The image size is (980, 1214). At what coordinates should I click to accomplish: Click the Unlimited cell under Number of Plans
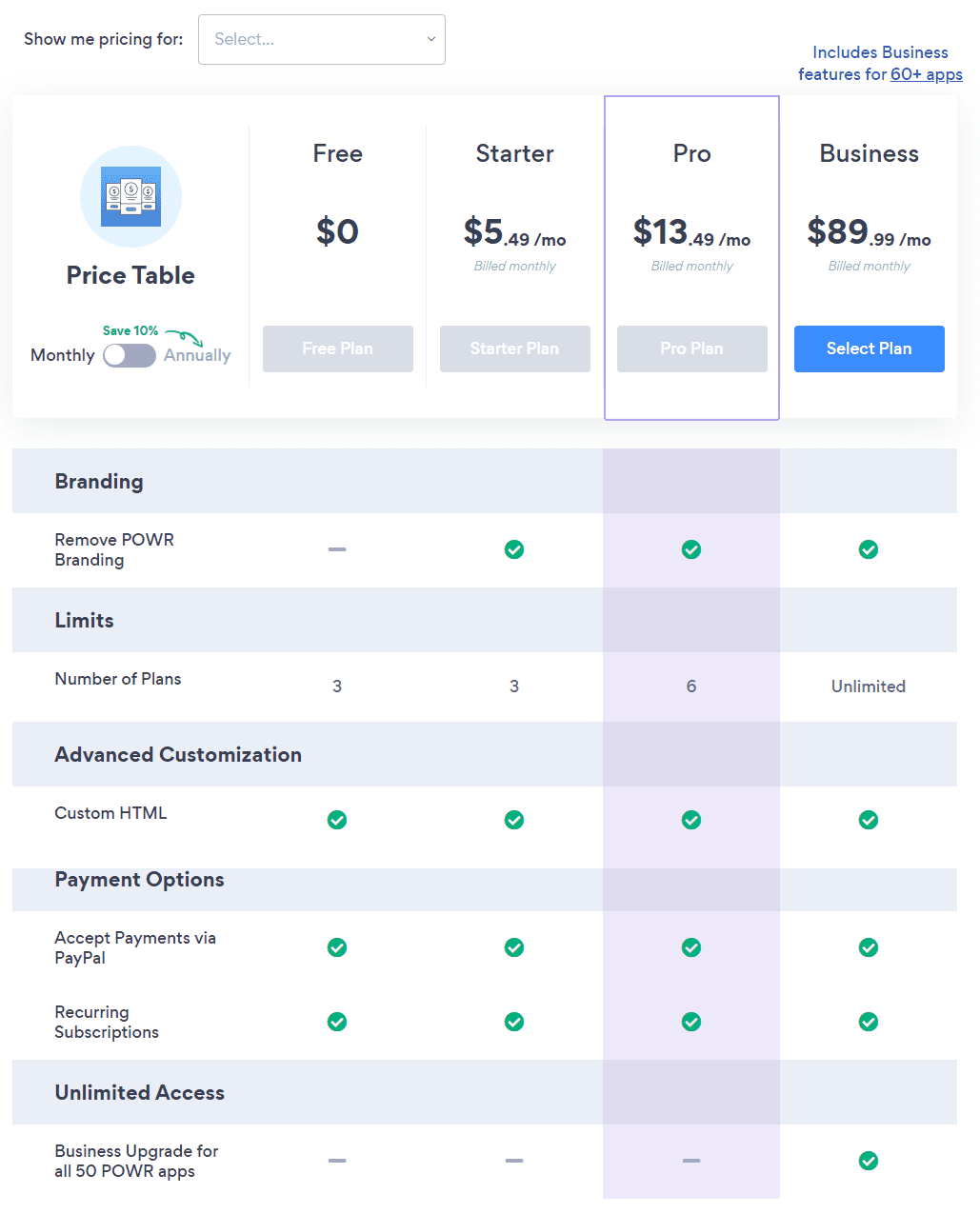[869, 686]
